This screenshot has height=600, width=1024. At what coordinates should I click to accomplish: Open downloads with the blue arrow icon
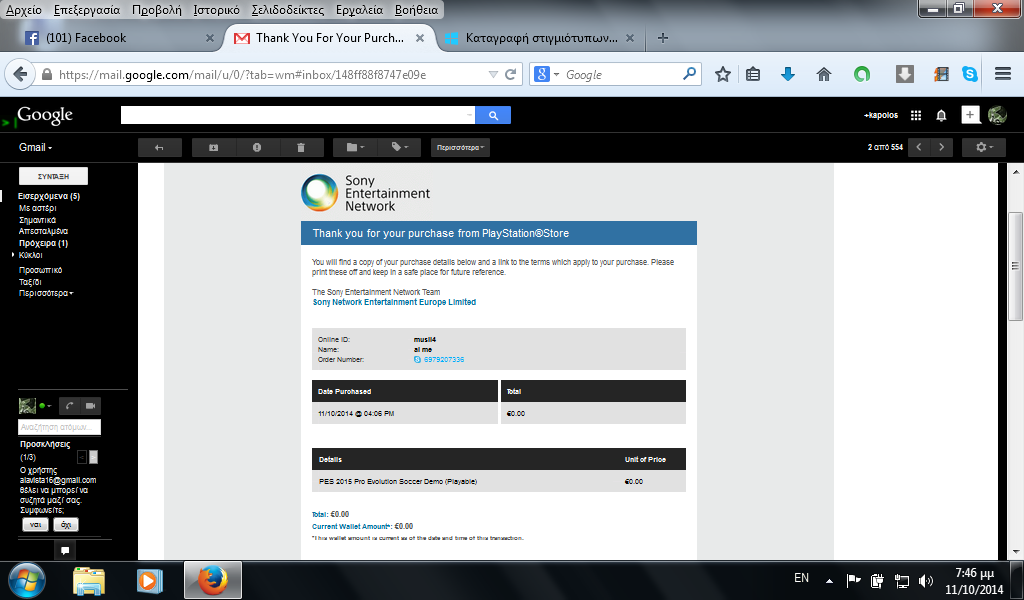pos(788,74)
